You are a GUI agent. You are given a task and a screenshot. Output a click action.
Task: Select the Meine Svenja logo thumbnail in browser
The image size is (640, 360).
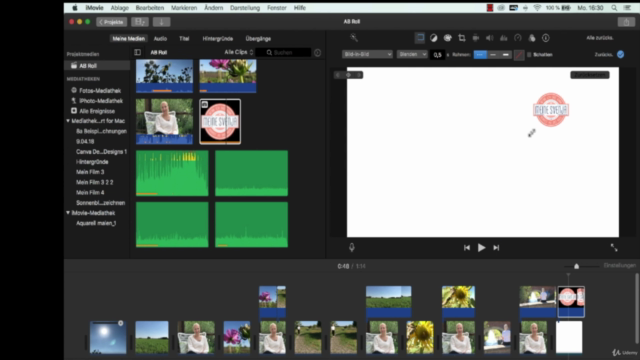coord(220,122)
